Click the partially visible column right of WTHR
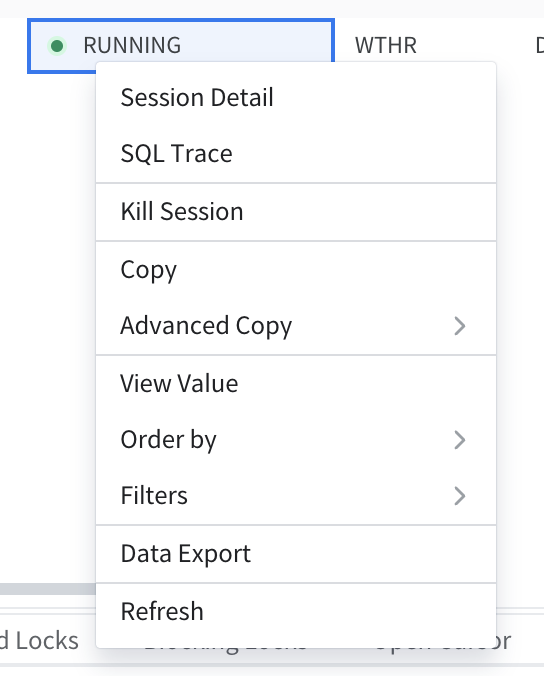The width and height of the screenshot is (544, 676). [x=539, y=46]
